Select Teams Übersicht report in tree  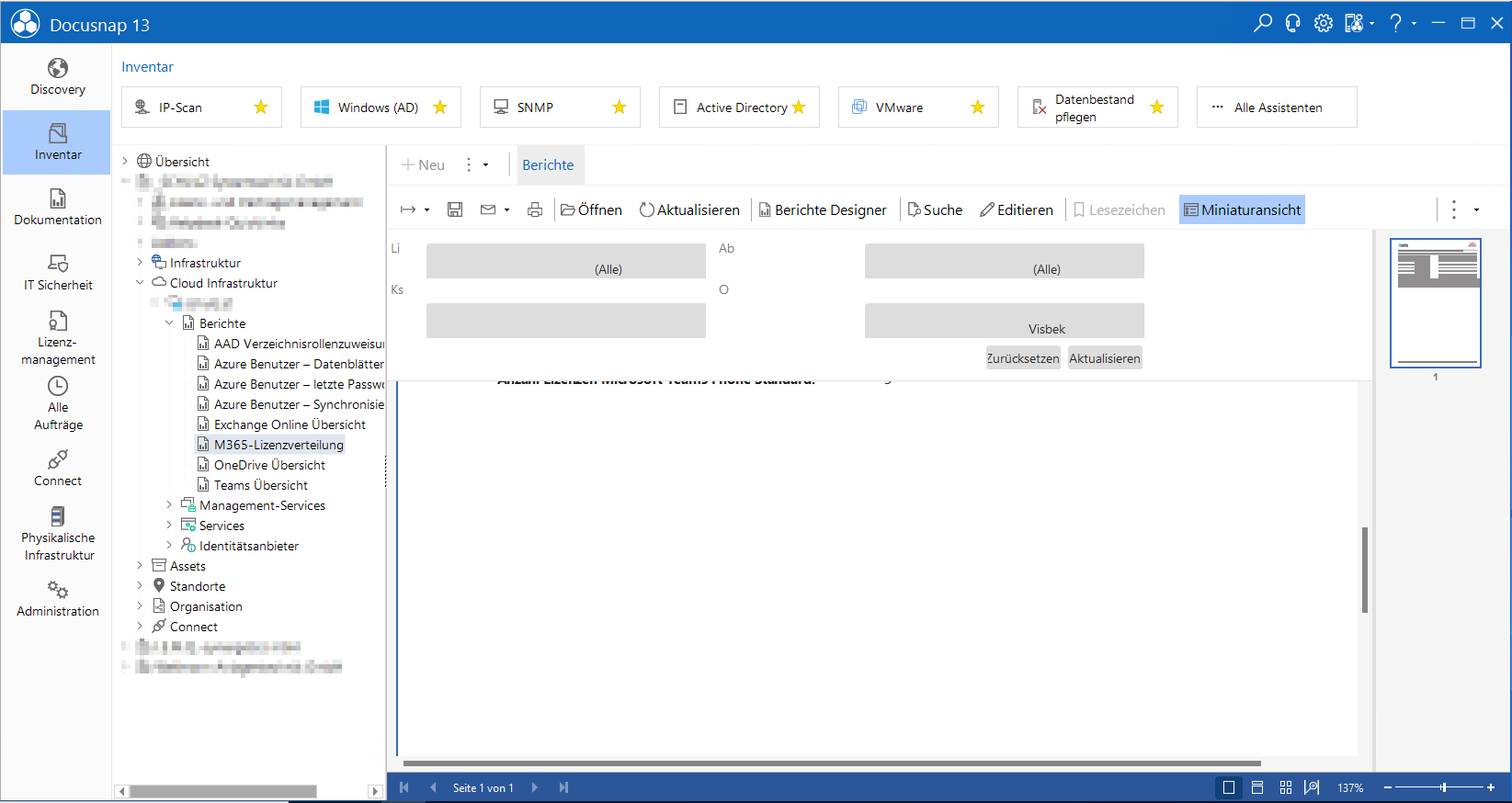tap(260, 485)
